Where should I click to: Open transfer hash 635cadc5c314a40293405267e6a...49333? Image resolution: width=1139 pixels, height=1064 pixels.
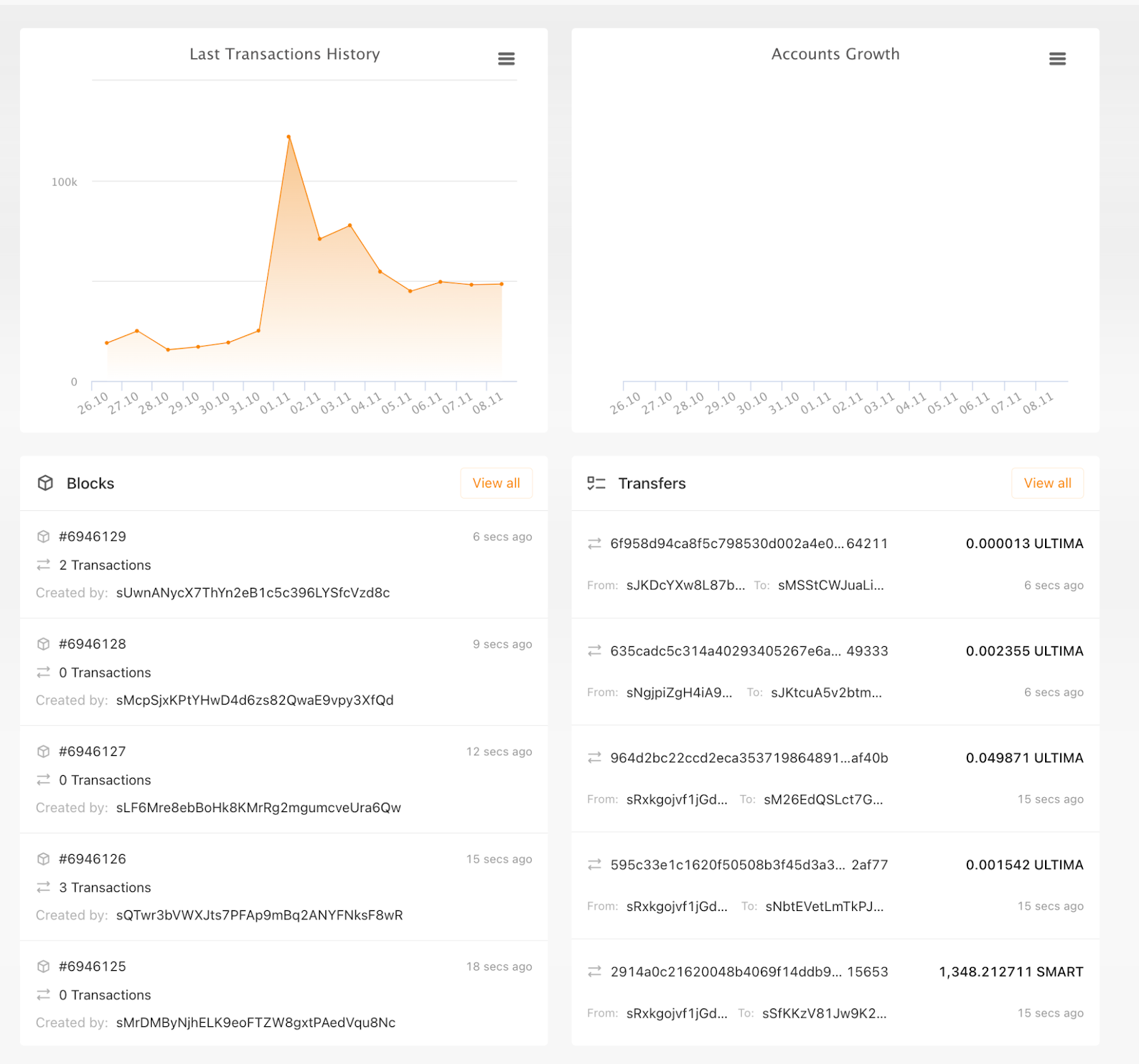749,651
